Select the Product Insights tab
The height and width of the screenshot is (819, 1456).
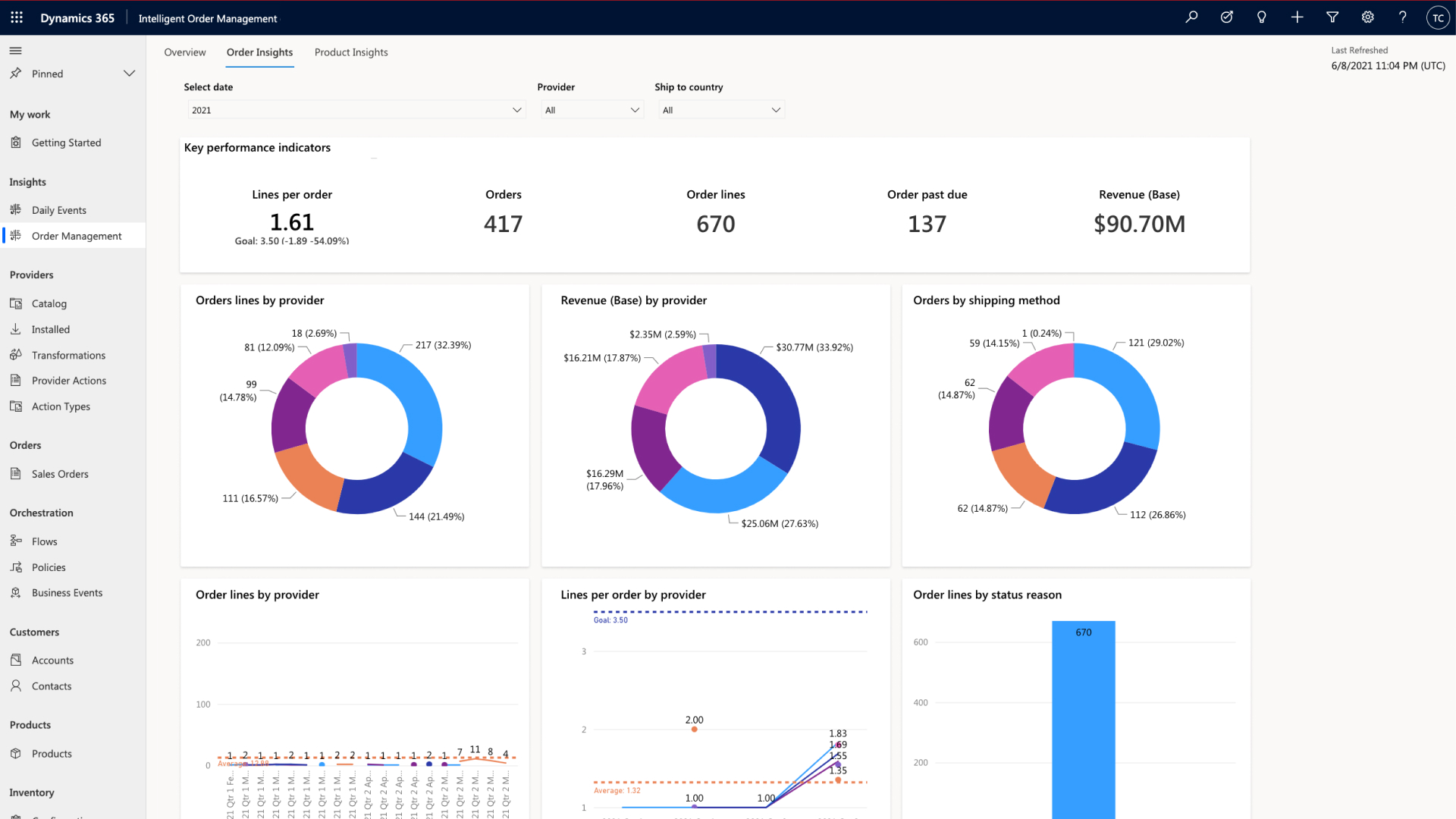pyautogui.click(x=351, y=52)
